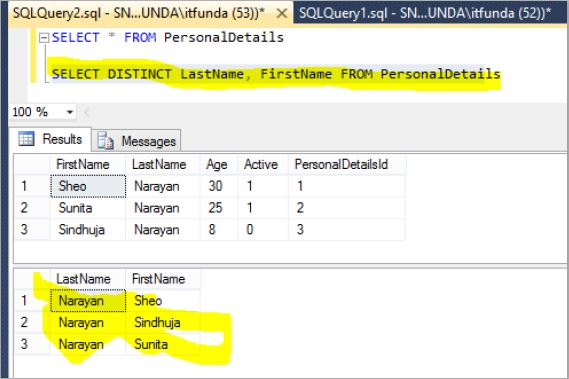The image size is (569, 379).
Task: Click Narayan cell in DISTINCT results row 1
Action: pyautogui.click(x=88, y=301)
